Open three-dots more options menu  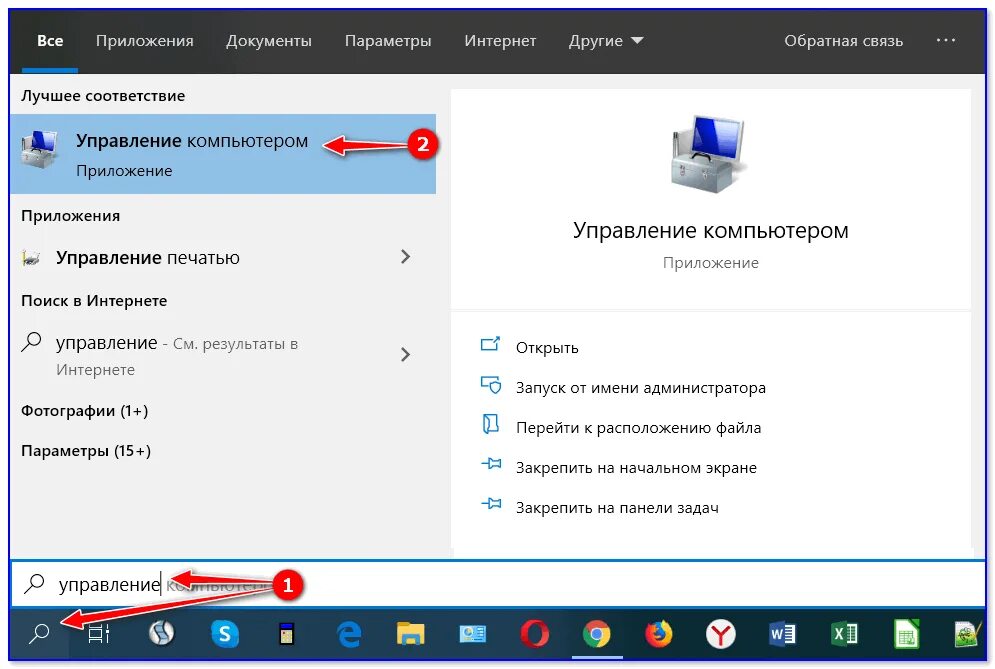(x=946, y=40)
